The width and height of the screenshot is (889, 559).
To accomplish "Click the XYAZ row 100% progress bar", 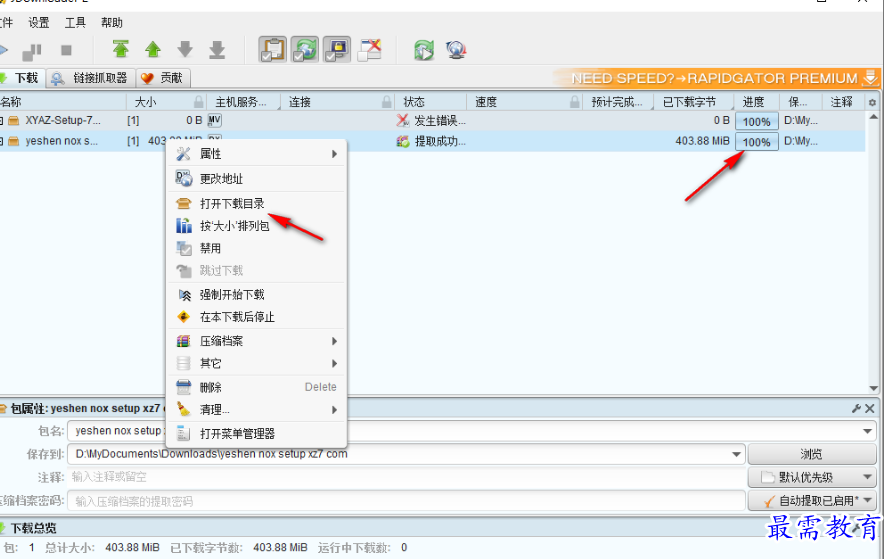I will tap(756, 121).
